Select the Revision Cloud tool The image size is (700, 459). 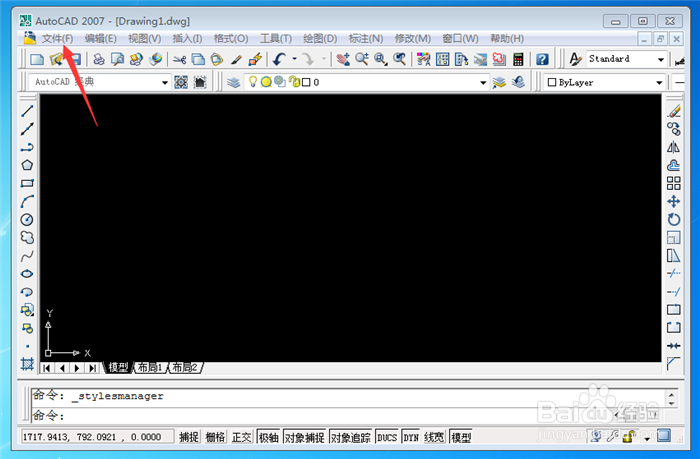coord(27,238)
